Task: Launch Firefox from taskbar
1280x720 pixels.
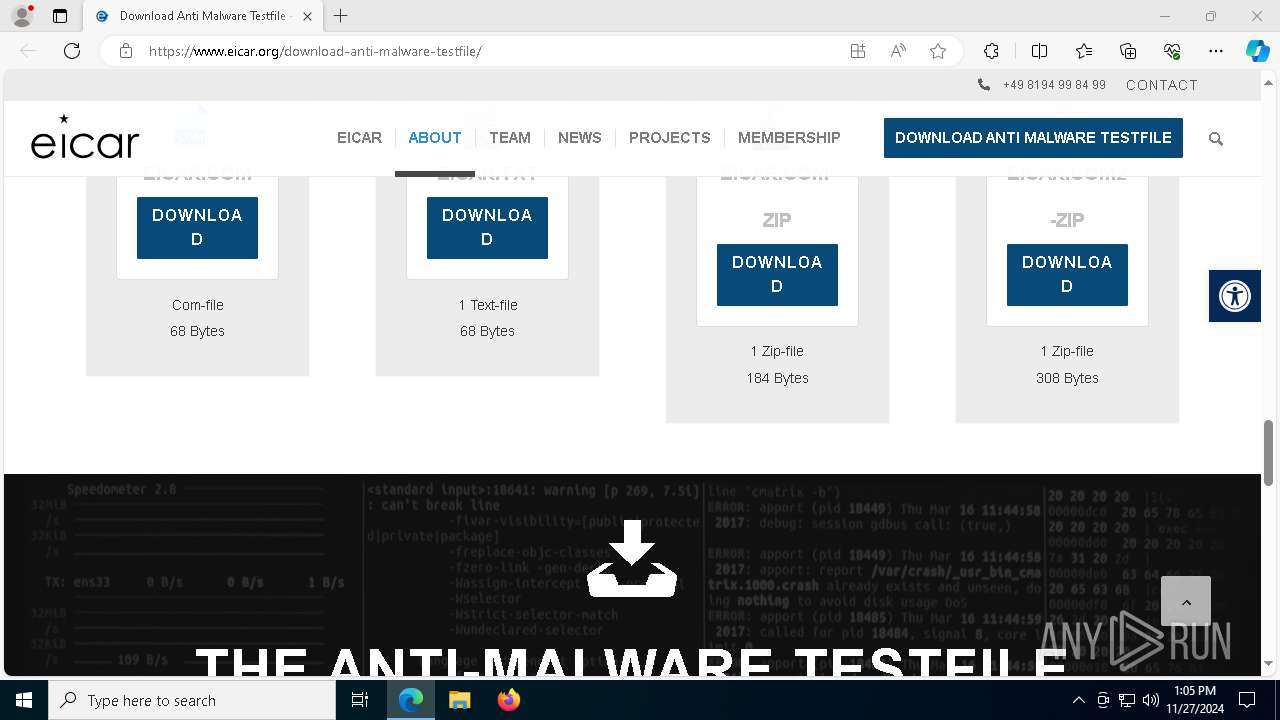Action: click(509, 700)
